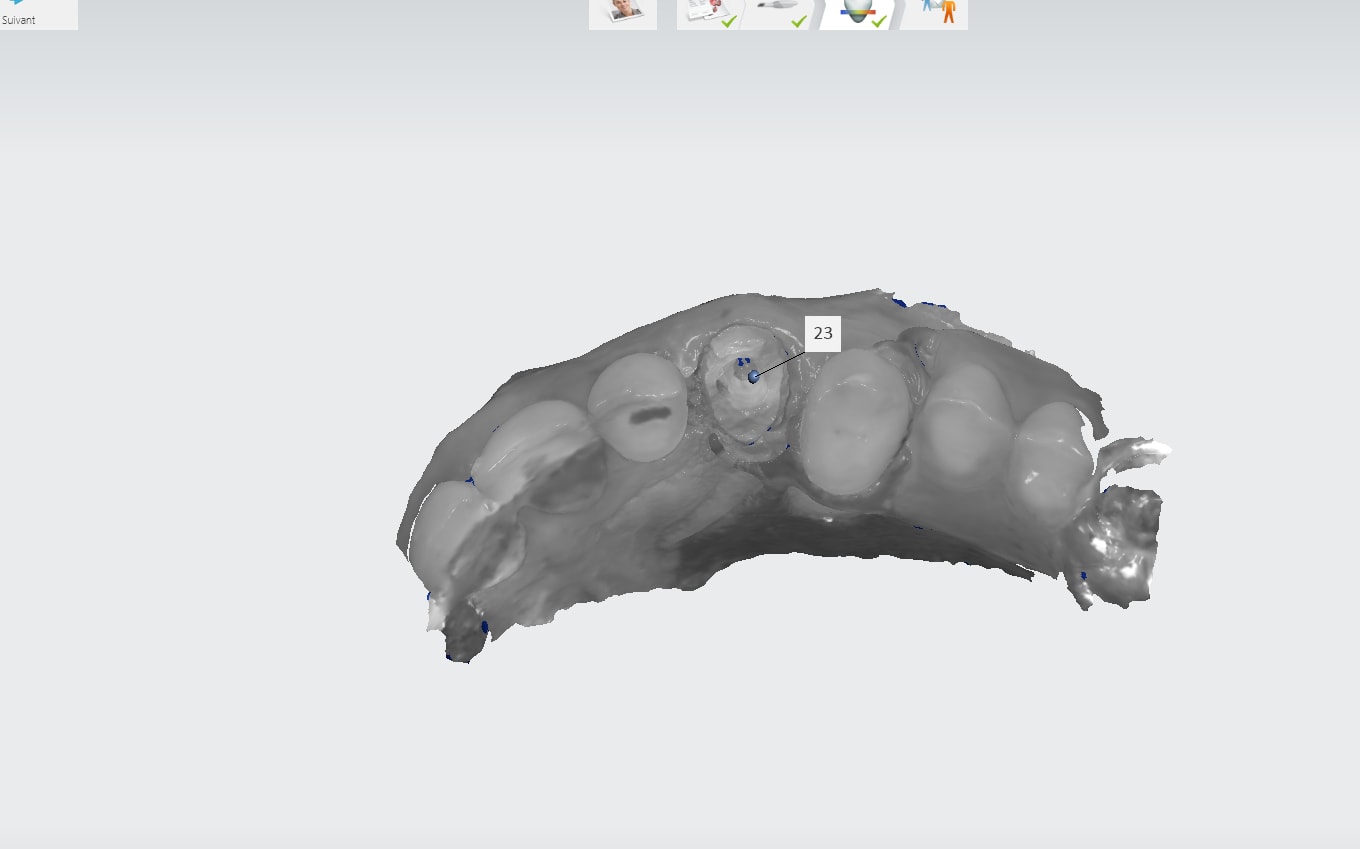The height and width of the screenshot is (849, 1360).
Task: Go to the intraoral scanner step
Action: pyautogui.click(x=781, y=10)
